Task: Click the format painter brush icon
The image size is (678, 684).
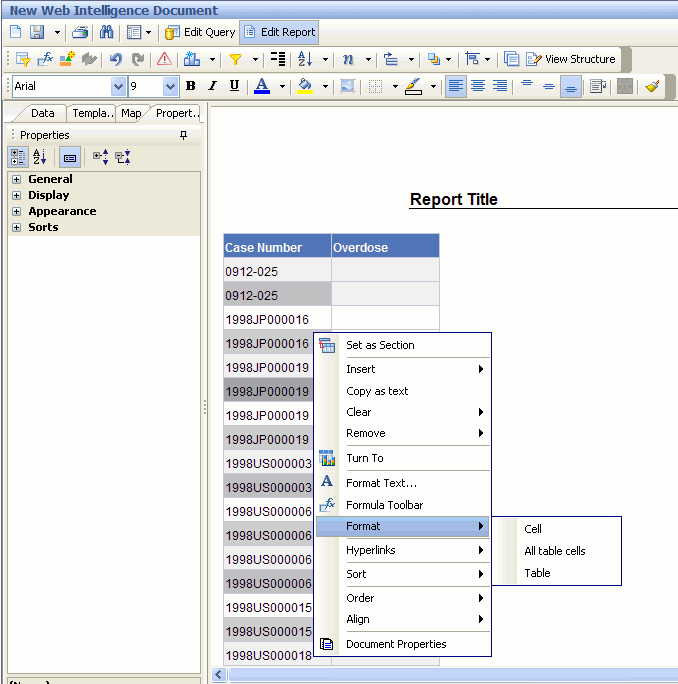Action: pyautogui.click(x=652, y=86)
